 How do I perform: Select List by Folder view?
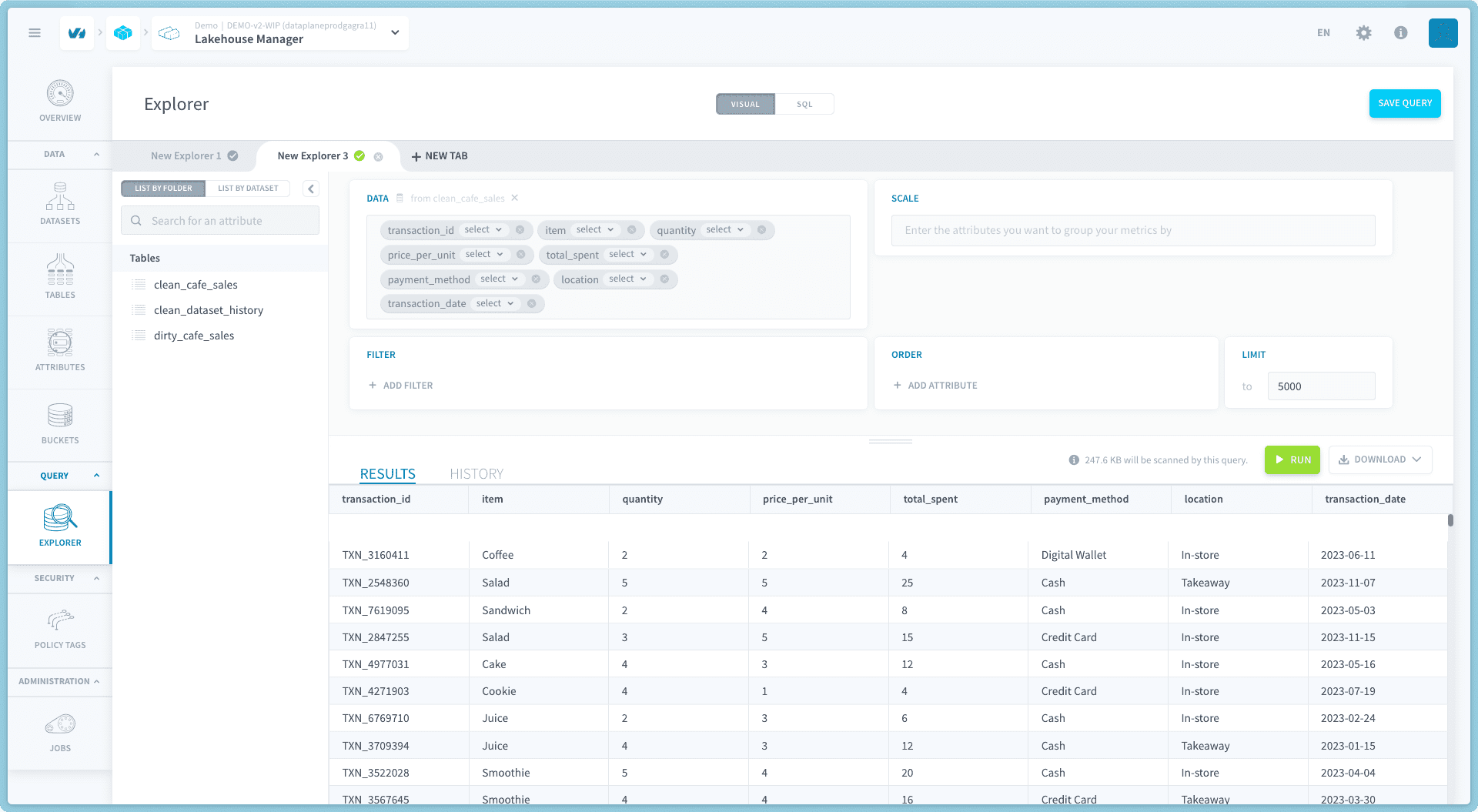pyautogui.click(x=163, y=189)
